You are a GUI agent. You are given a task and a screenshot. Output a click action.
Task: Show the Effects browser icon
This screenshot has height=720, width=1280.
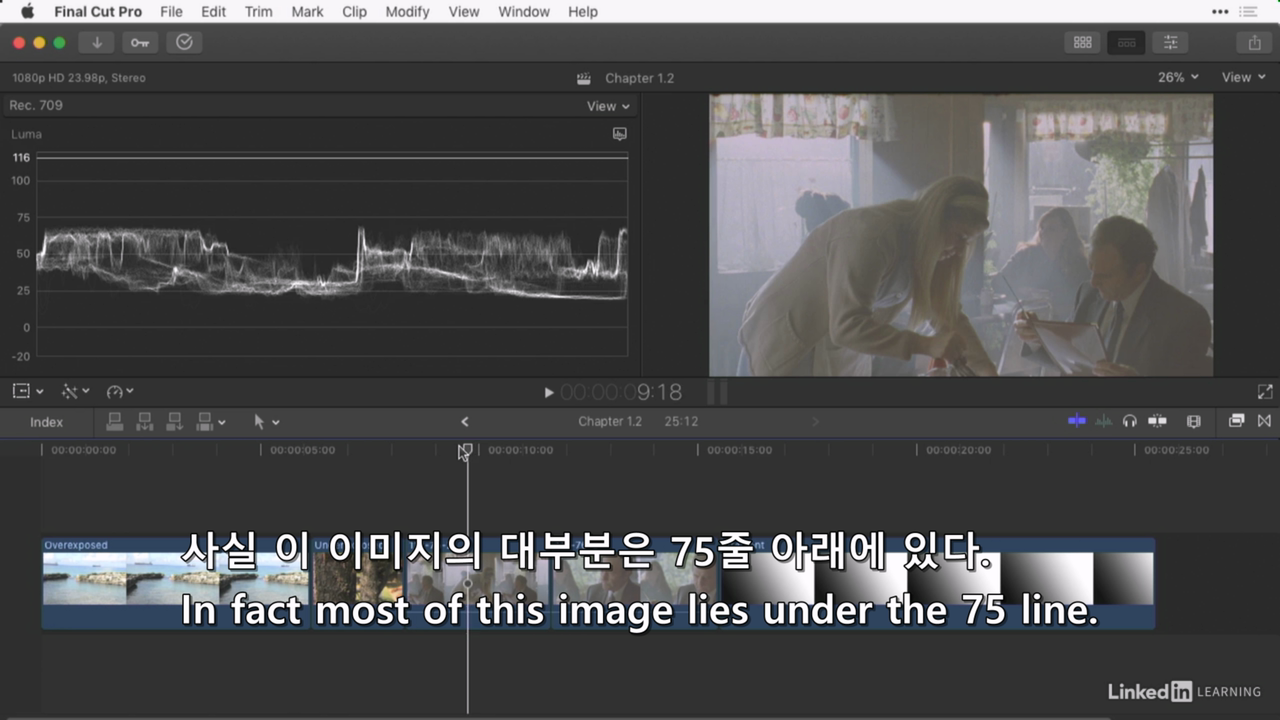[x=1237, y=421]
